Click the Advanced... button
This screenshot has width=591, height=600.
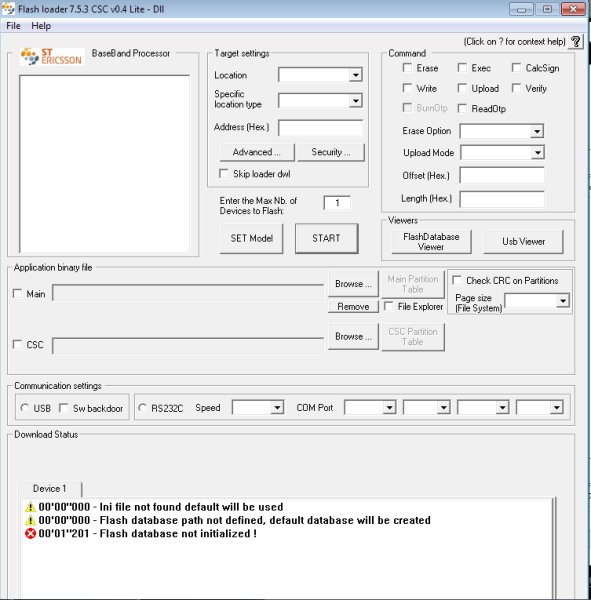tap(257, 152)
